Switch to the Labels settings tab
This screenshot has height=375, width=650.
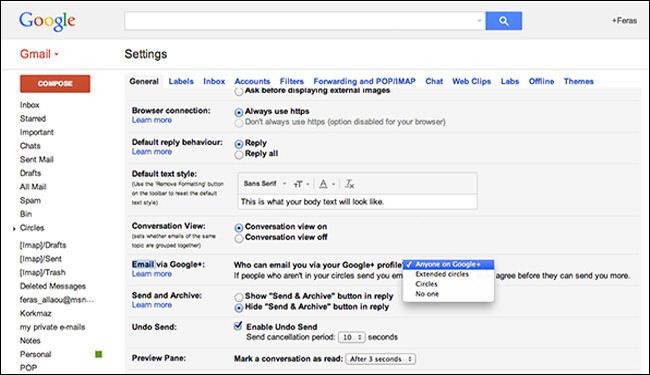coord(181,81)
